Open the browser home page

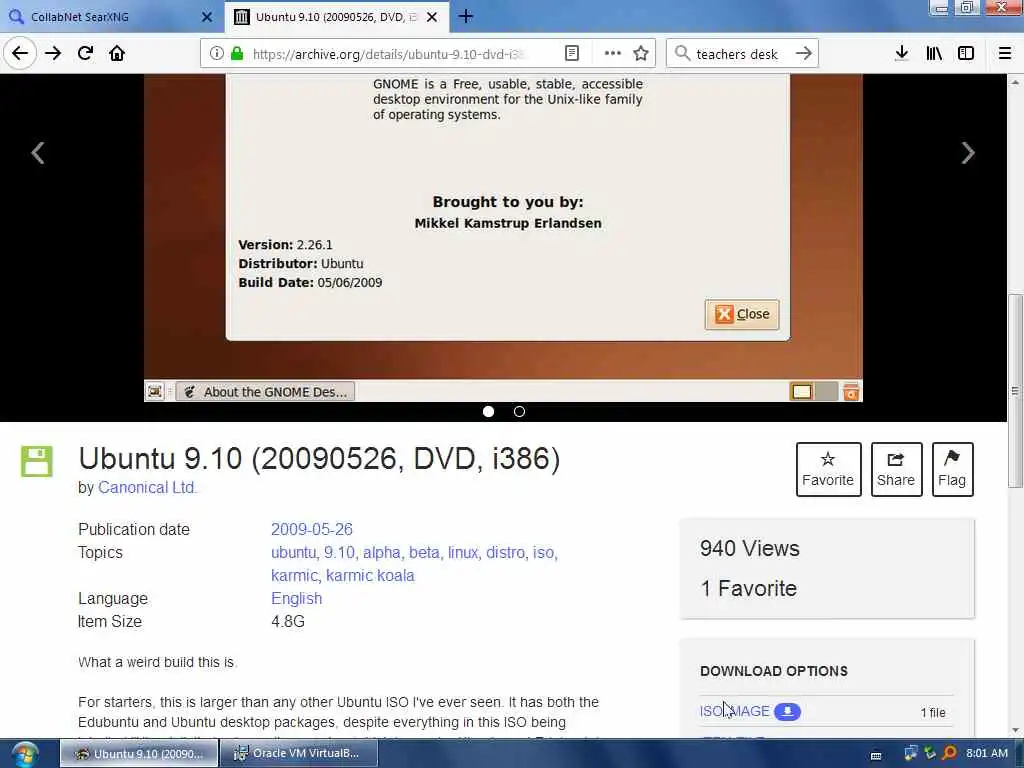point(117,54)
